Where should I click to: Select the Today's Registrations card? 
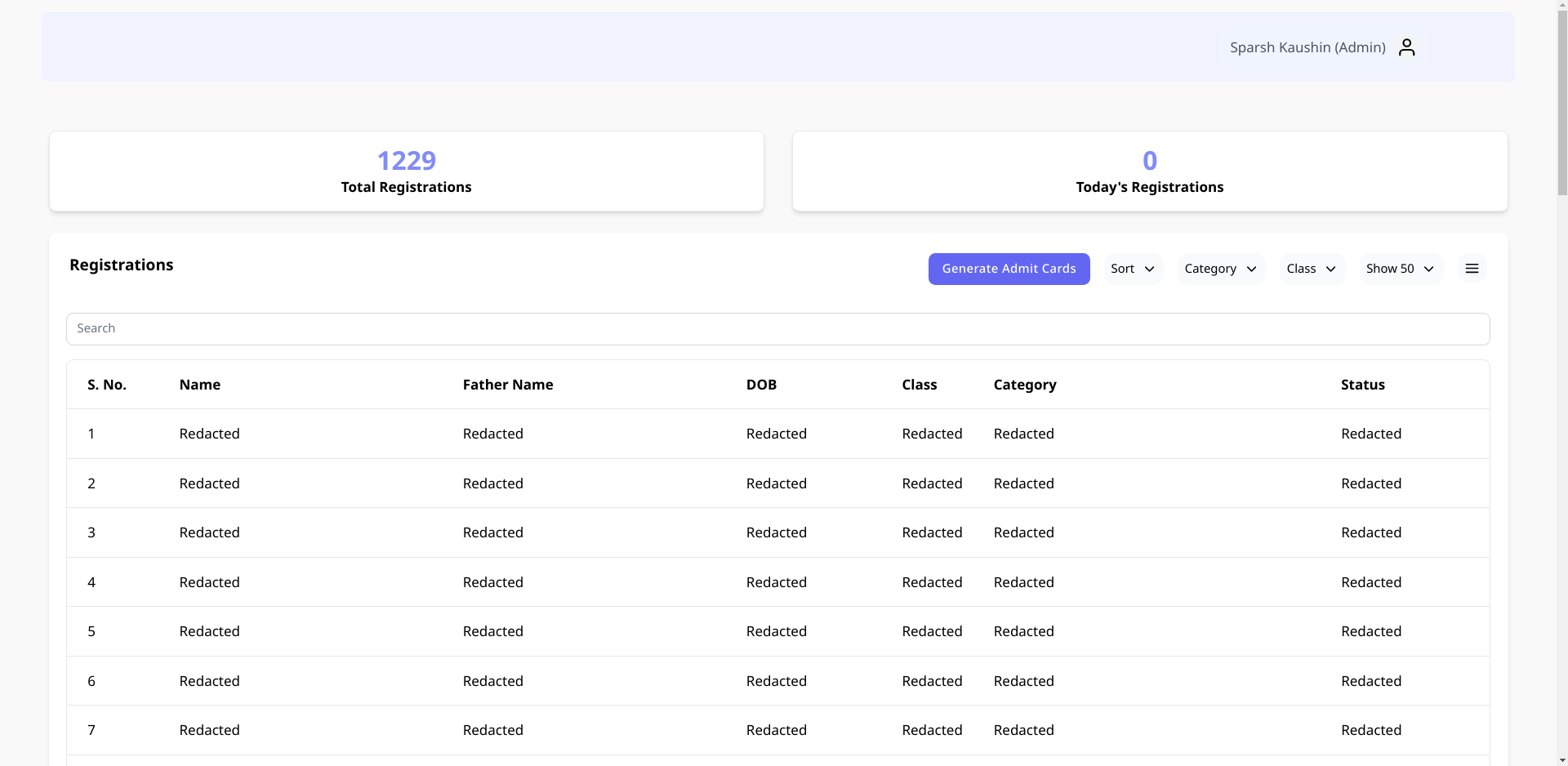(x=1149, y=171)
